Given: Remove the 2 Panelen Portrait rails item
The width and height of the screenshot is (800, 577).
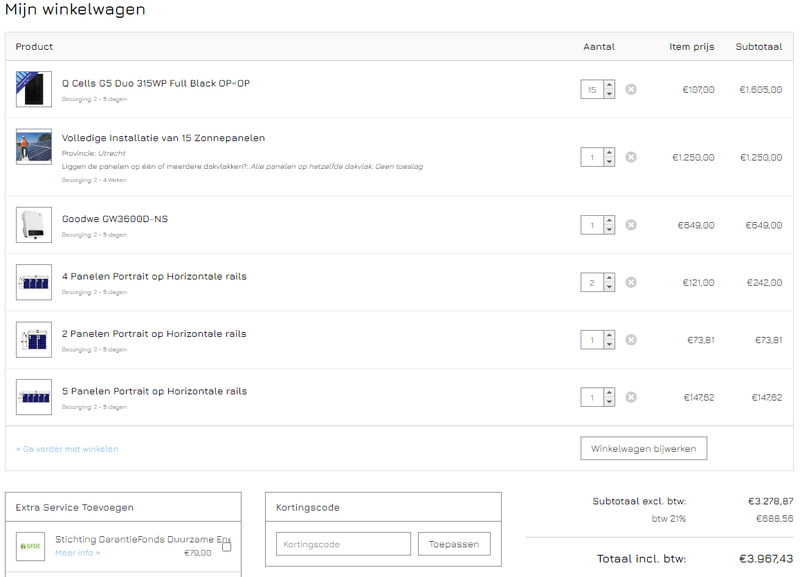Looking at the screenshot, I should coord(630,339).
